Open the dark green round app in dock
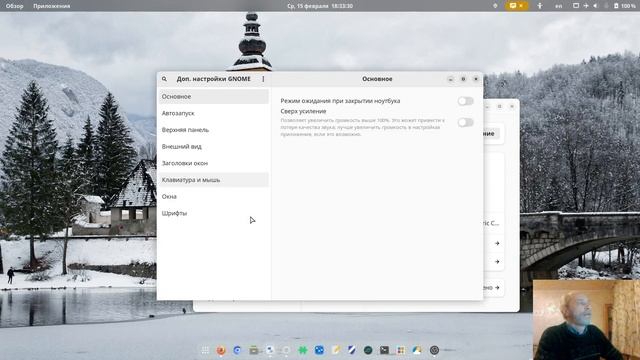The image size is (640, 360). tap(368, 350)
